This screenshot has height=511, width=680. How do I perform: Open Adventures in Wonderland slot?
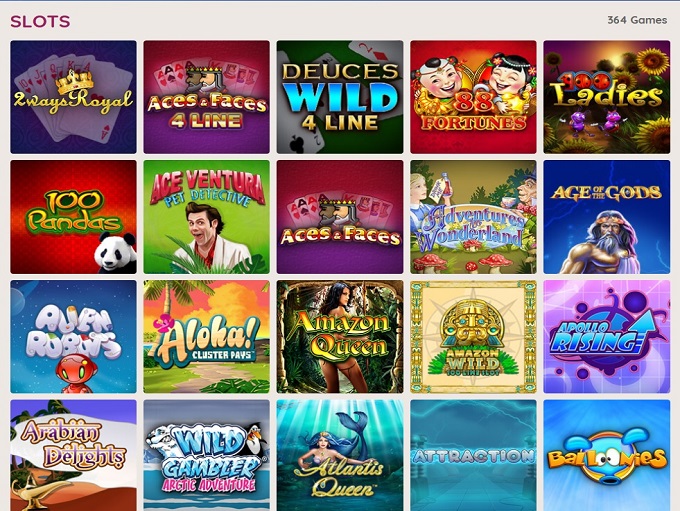coord(473,217)
